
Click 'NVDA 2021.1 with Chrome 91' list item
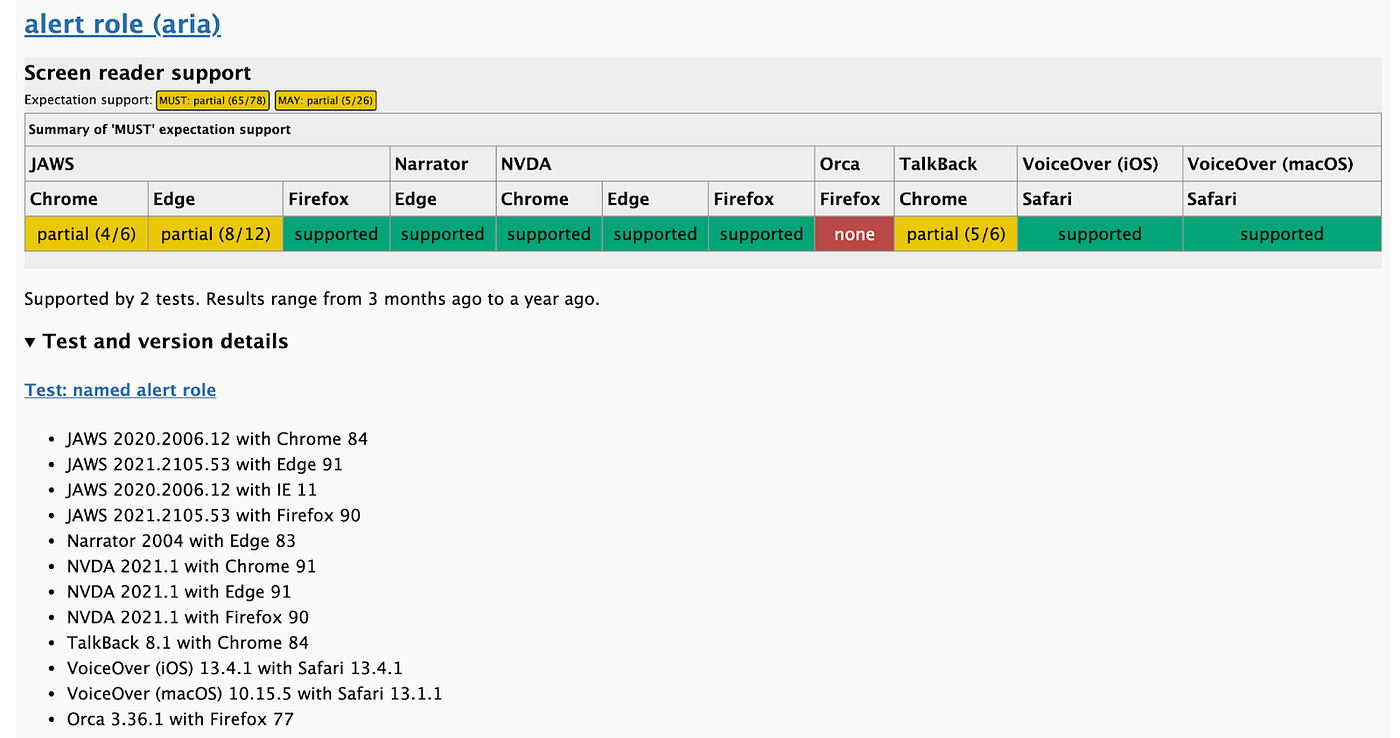(x=191, y=566)
